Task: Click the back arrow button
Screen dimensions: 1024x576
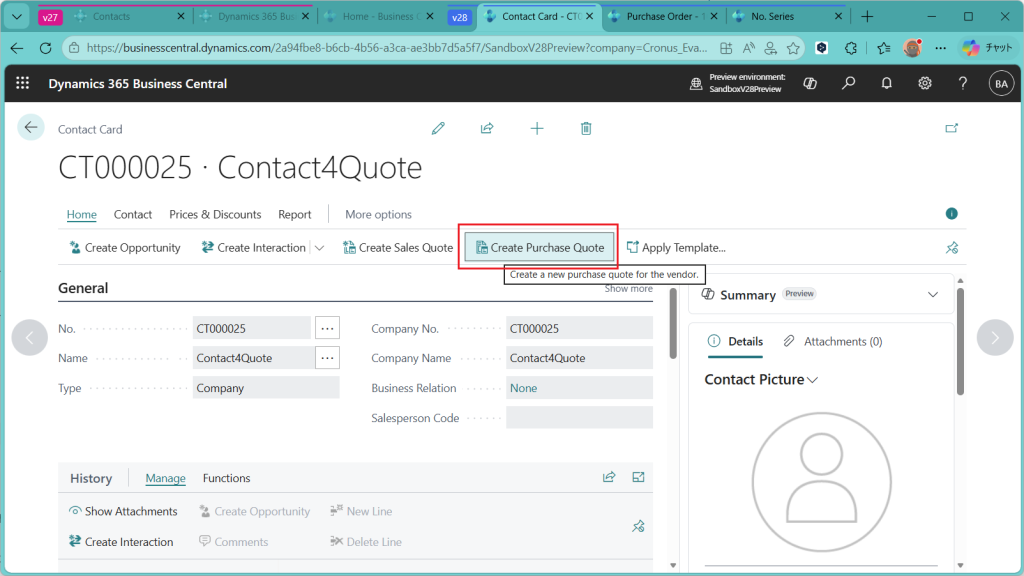Action: pyautogui.click(x=31, y=127)
